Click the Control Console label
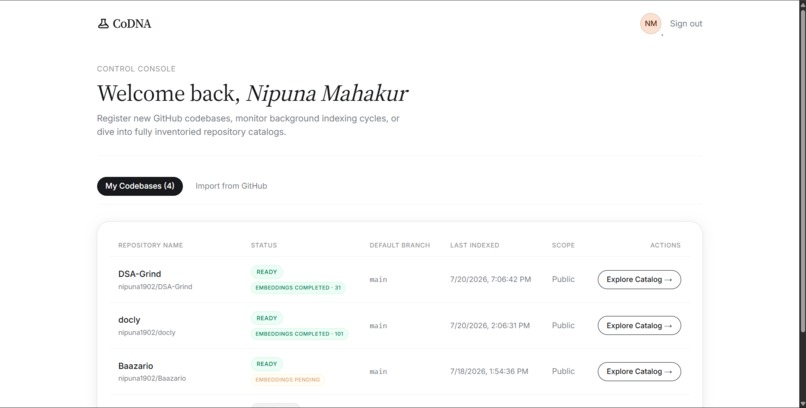This screenshot has width=806, height=408. click(136, 69)
